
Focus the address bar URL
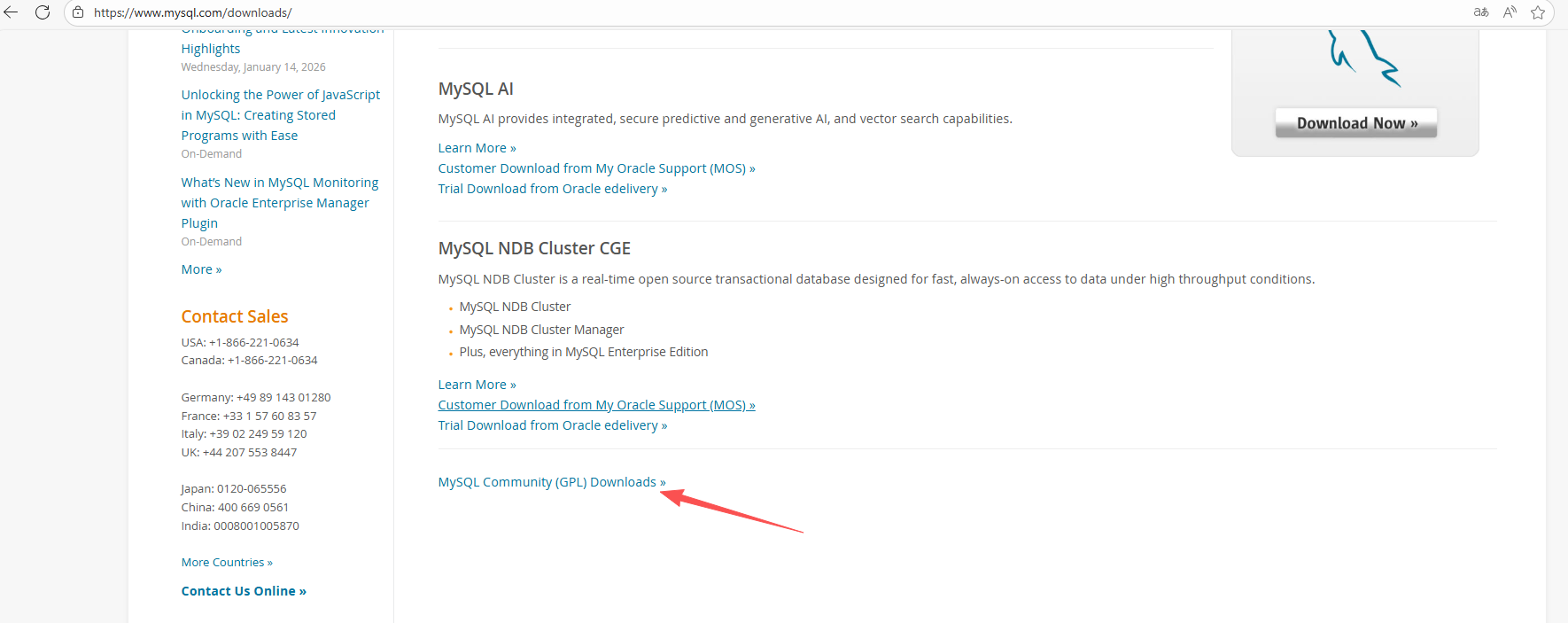click(x=192, y=13)
